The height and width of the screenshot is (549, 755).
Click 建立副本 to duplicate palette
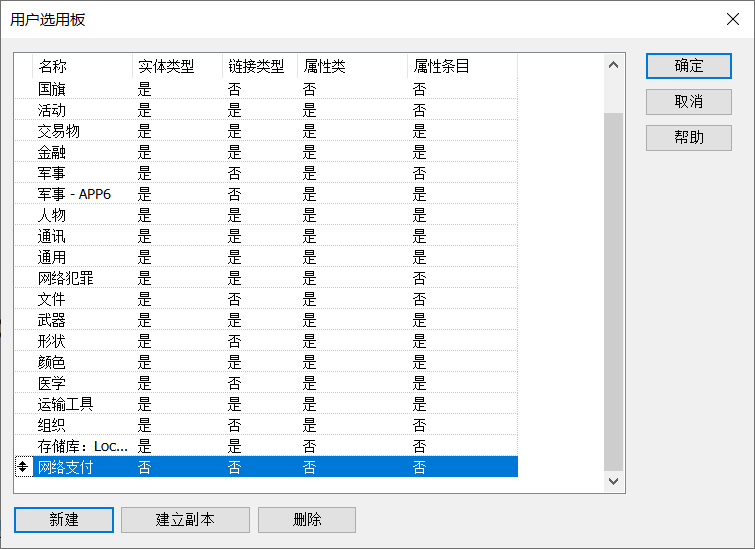tap(185, 520)
